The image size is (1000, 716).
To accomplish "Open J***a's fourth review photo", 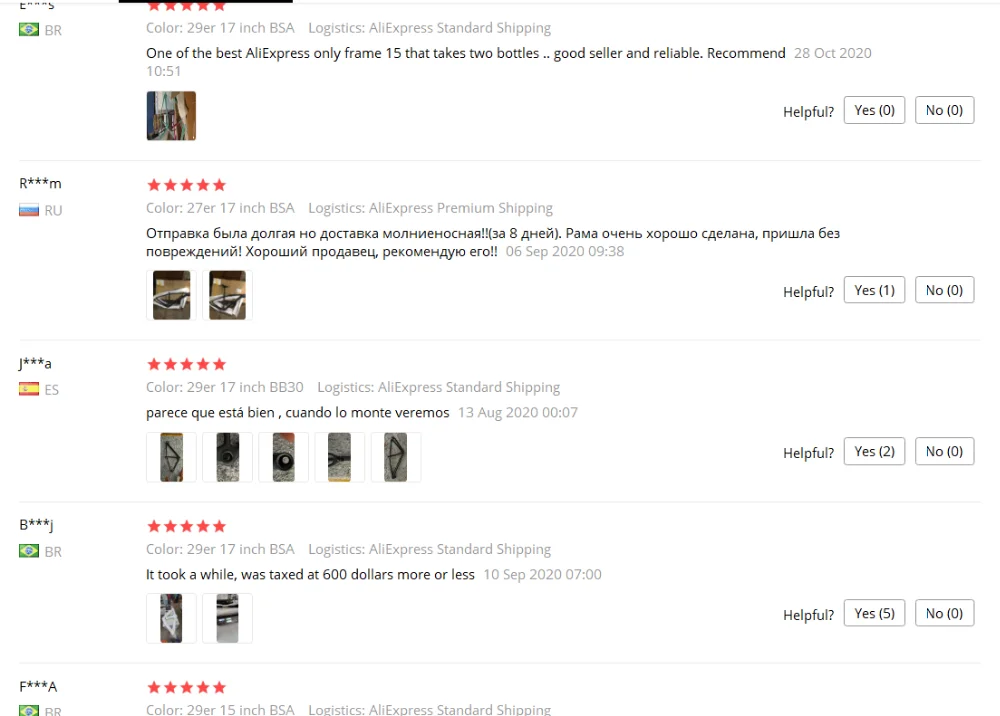I will 339,457.
